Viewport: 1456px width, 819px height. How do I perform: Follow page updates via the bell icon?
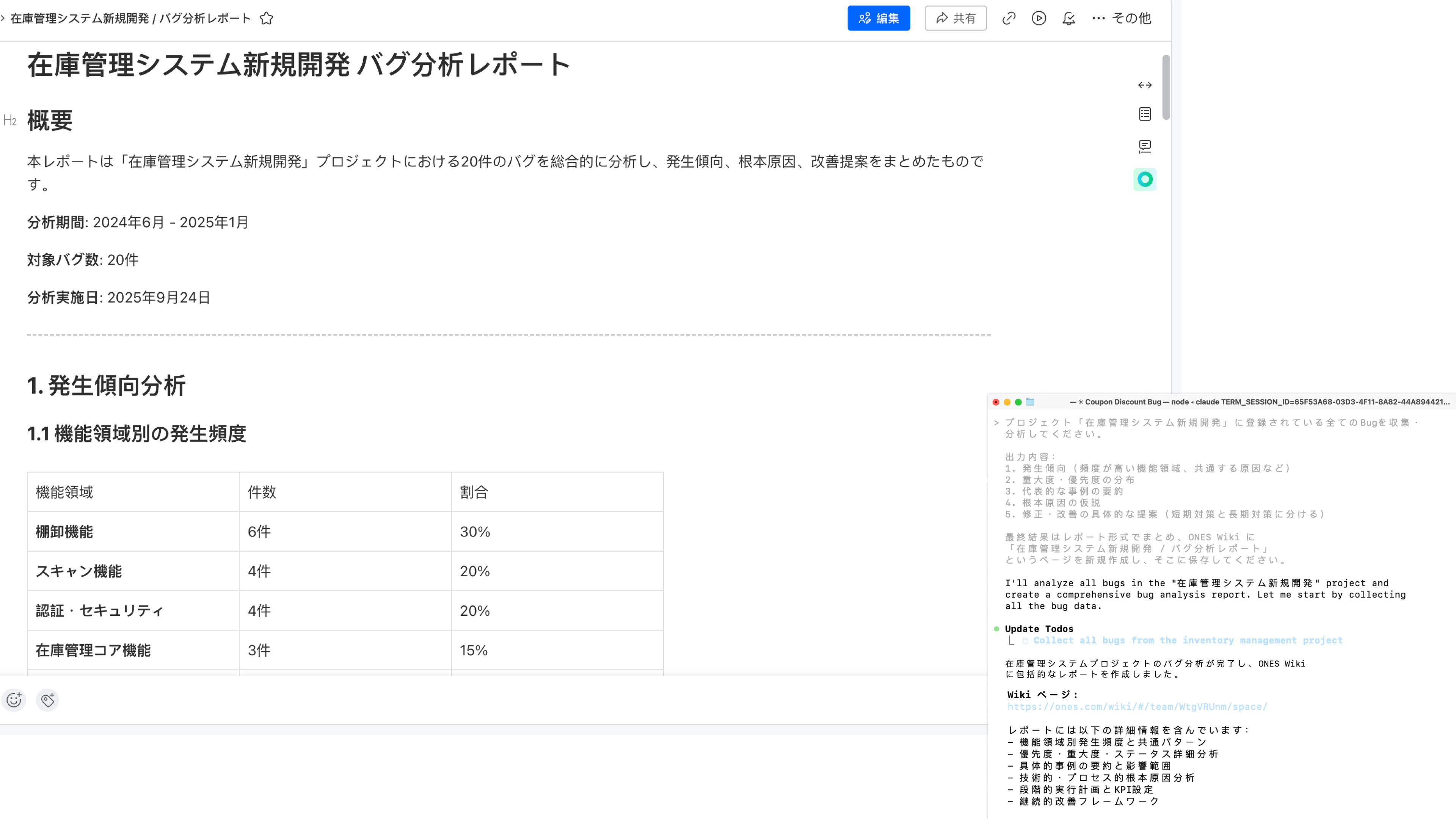point(1069,18)
